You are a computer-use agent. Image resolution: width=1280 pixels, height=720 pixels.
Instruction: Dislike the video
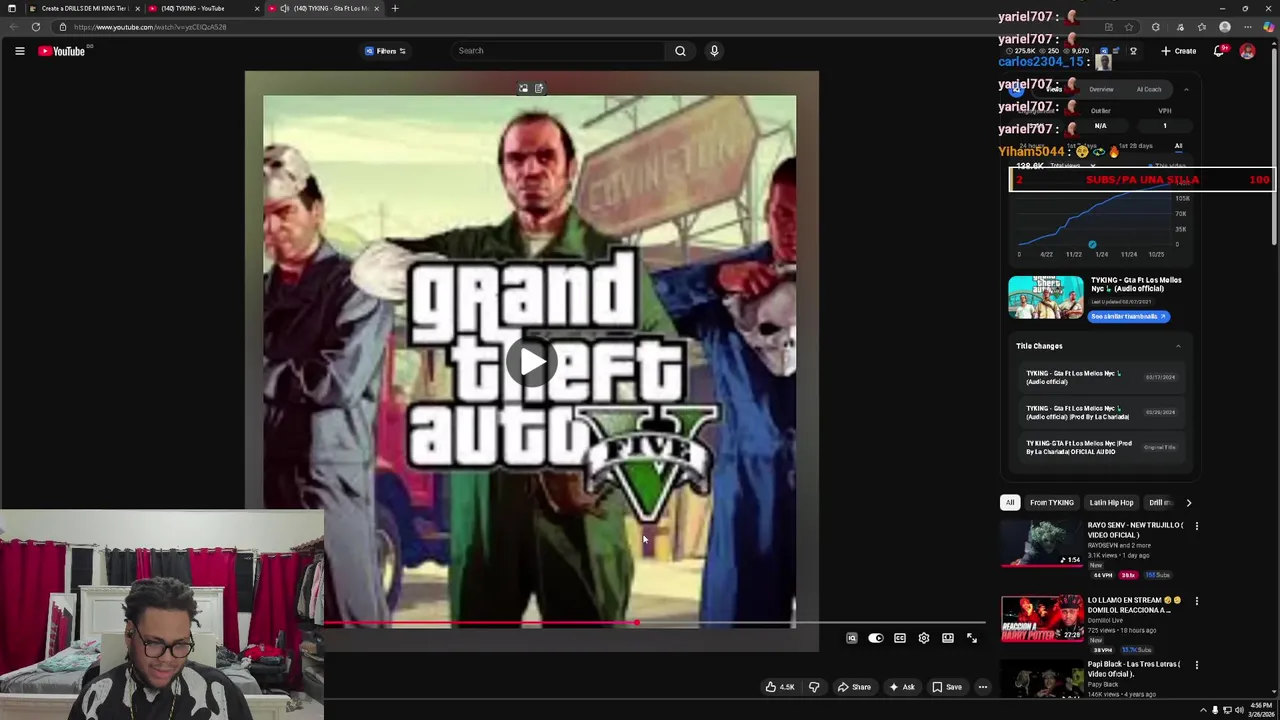814,687
